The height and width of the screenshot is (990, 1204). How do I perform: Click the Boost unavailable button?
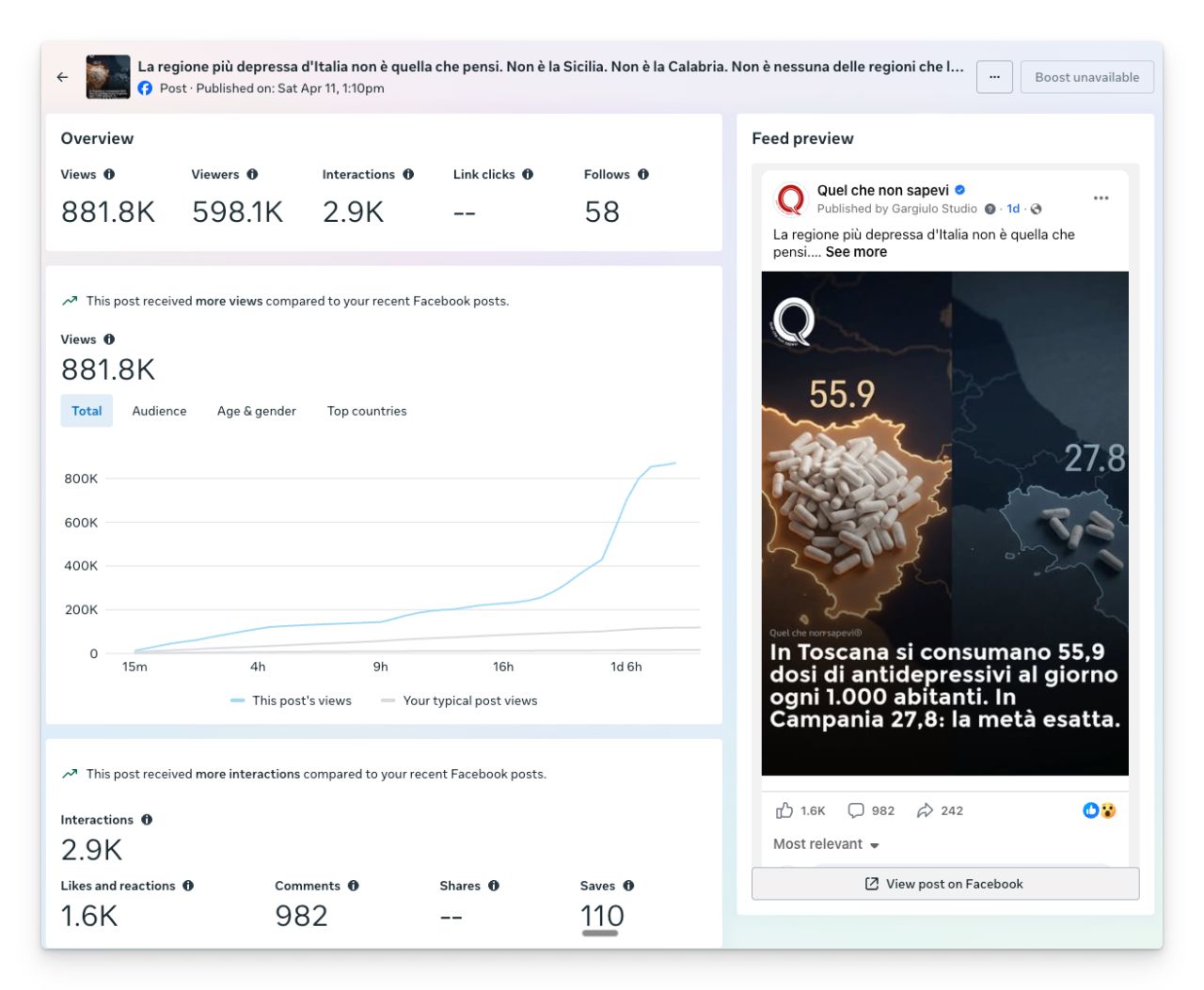[1086, 77]
